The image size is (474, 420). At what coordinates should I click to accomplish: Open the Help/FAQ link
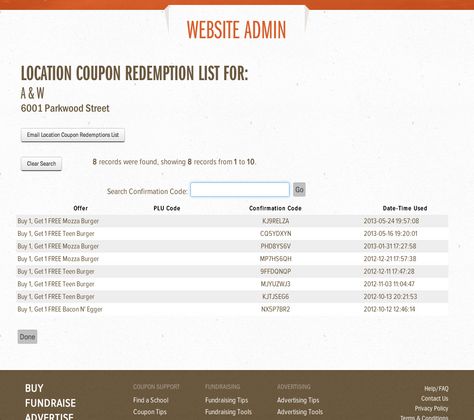[436, 389]
